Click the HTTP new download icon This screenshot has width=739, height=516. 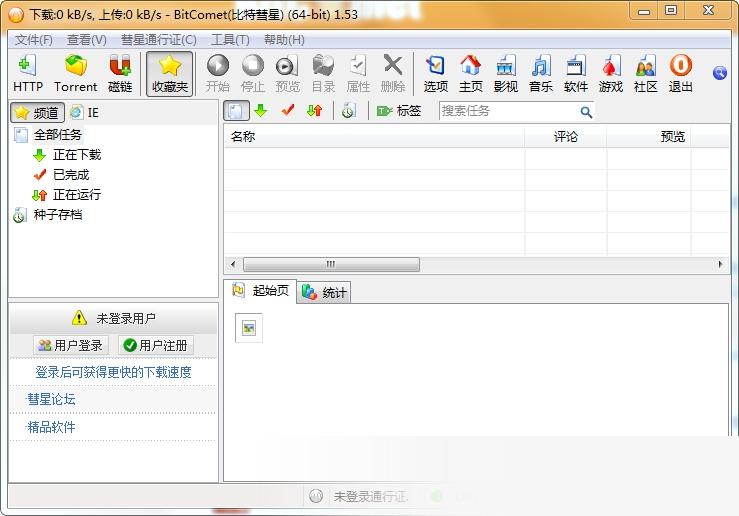[x=28, y=74]
